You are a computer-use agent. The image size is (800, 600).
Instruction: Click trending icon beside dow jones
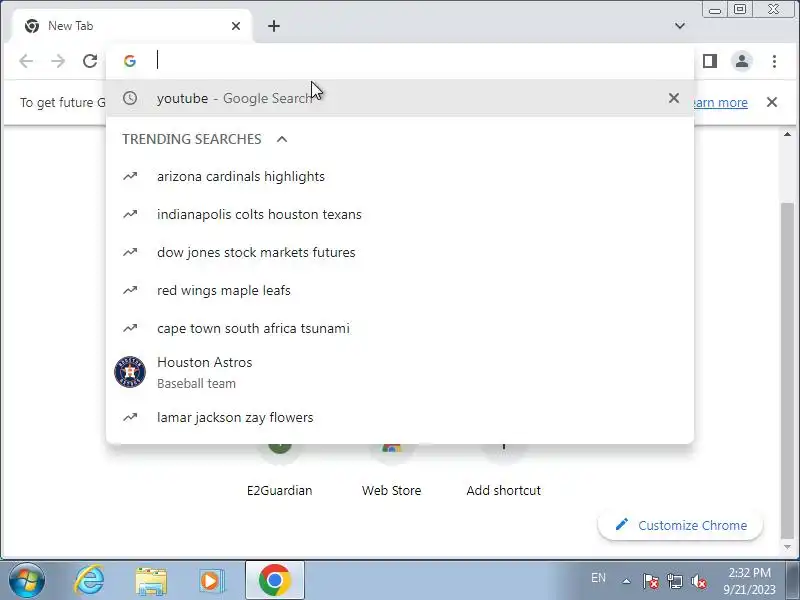click(130, 253)
